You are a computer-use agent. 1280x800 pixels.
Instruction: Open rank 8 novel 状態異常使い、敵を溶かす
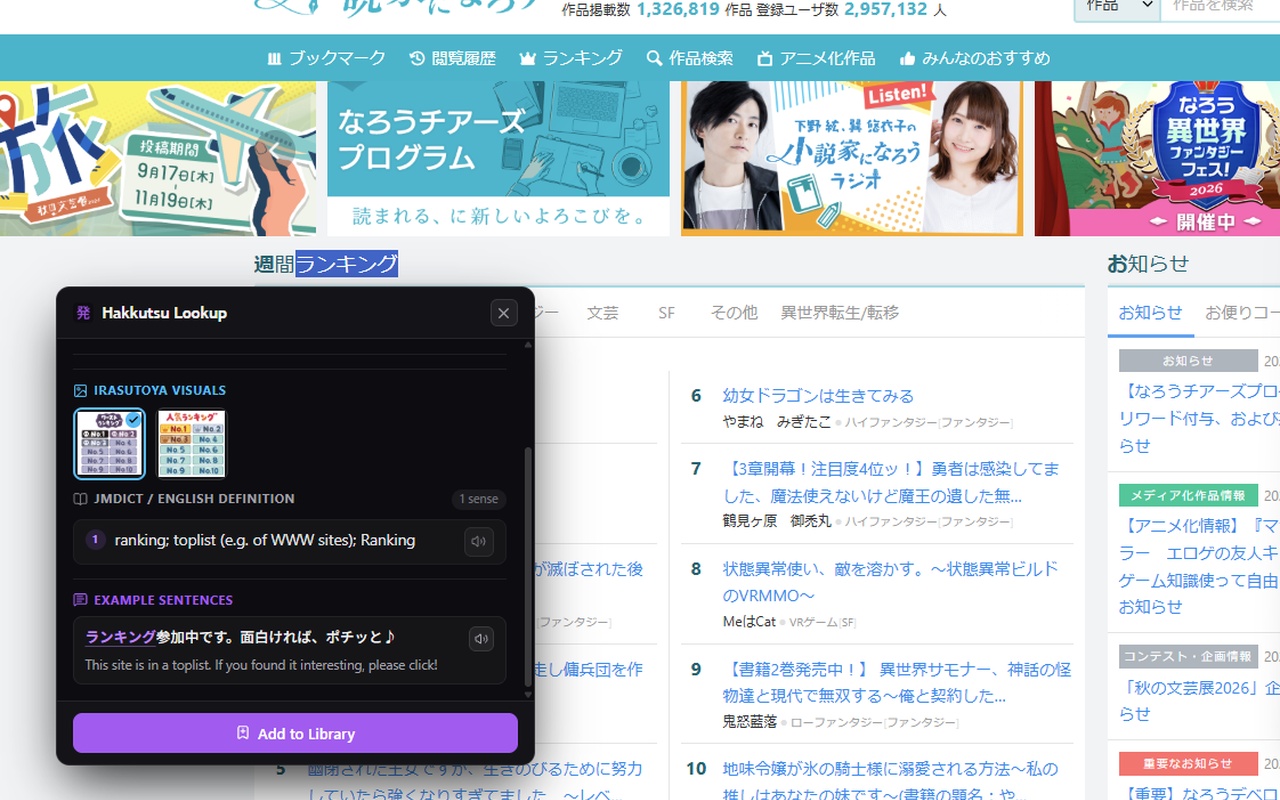pyautogui.click(x=890, y=582)
